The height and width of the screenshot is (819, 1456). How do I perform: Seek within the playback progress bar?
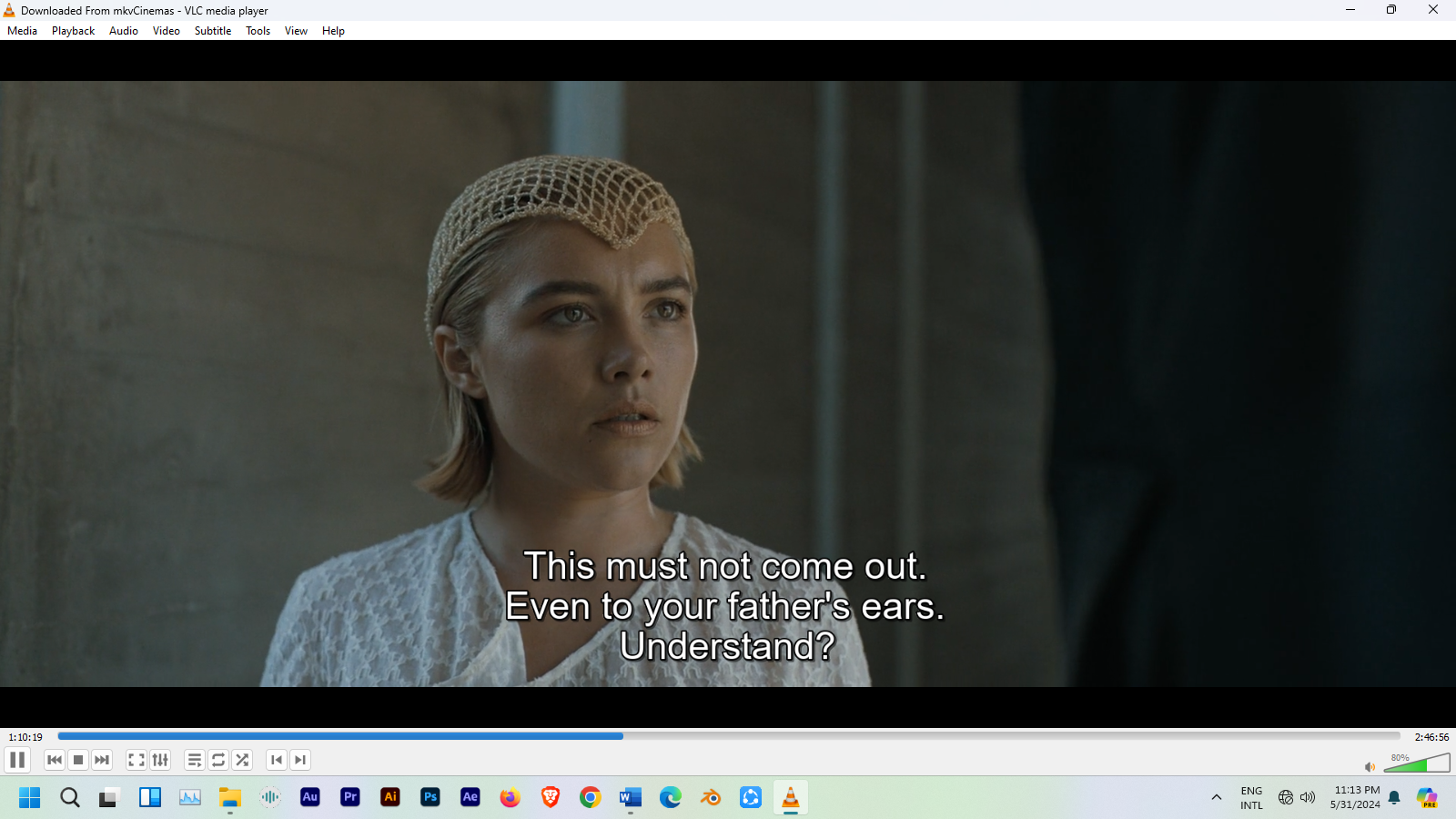729,736
